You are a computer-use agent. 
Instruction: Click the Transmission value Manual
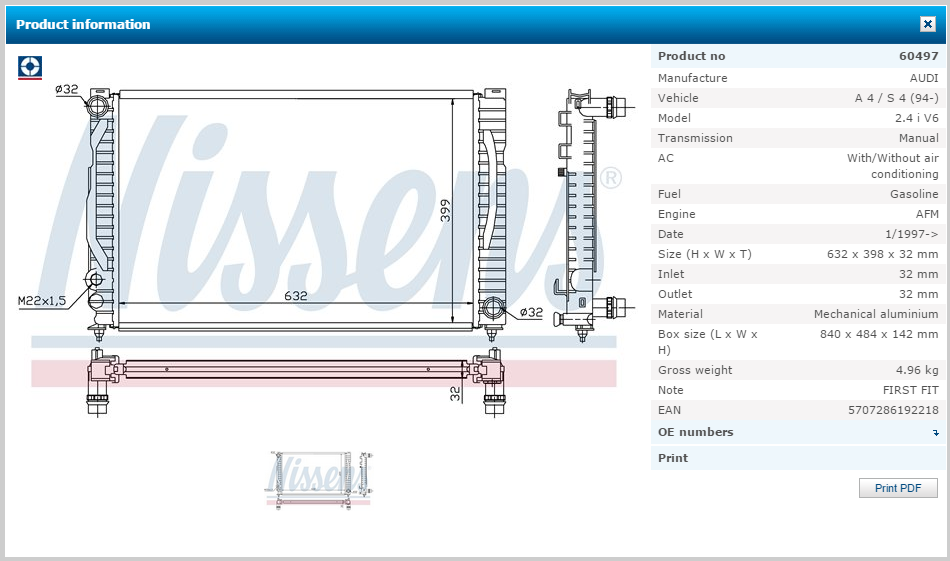918,138
